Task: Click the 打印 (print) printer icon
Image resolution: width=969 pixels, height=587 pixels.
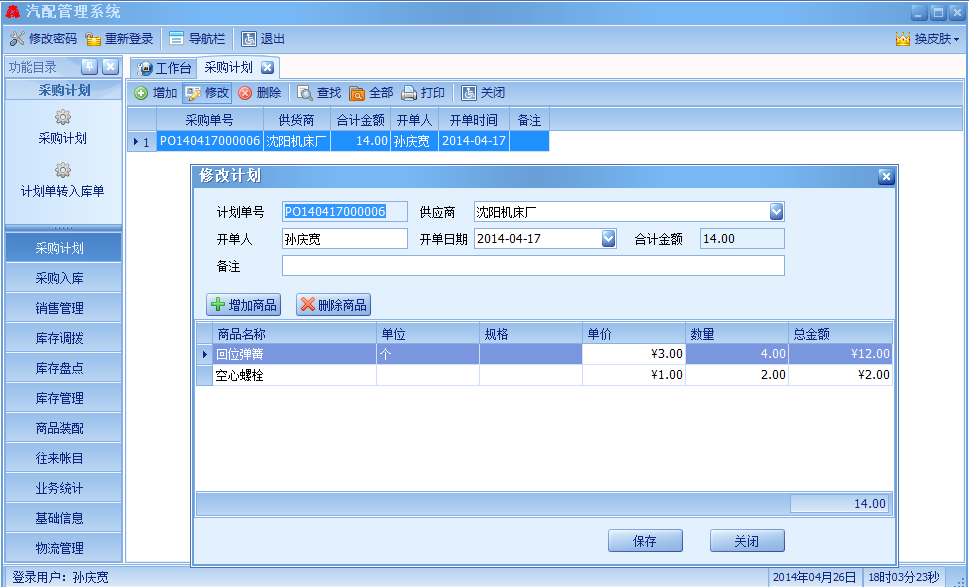Action: [x=409, y=93]
